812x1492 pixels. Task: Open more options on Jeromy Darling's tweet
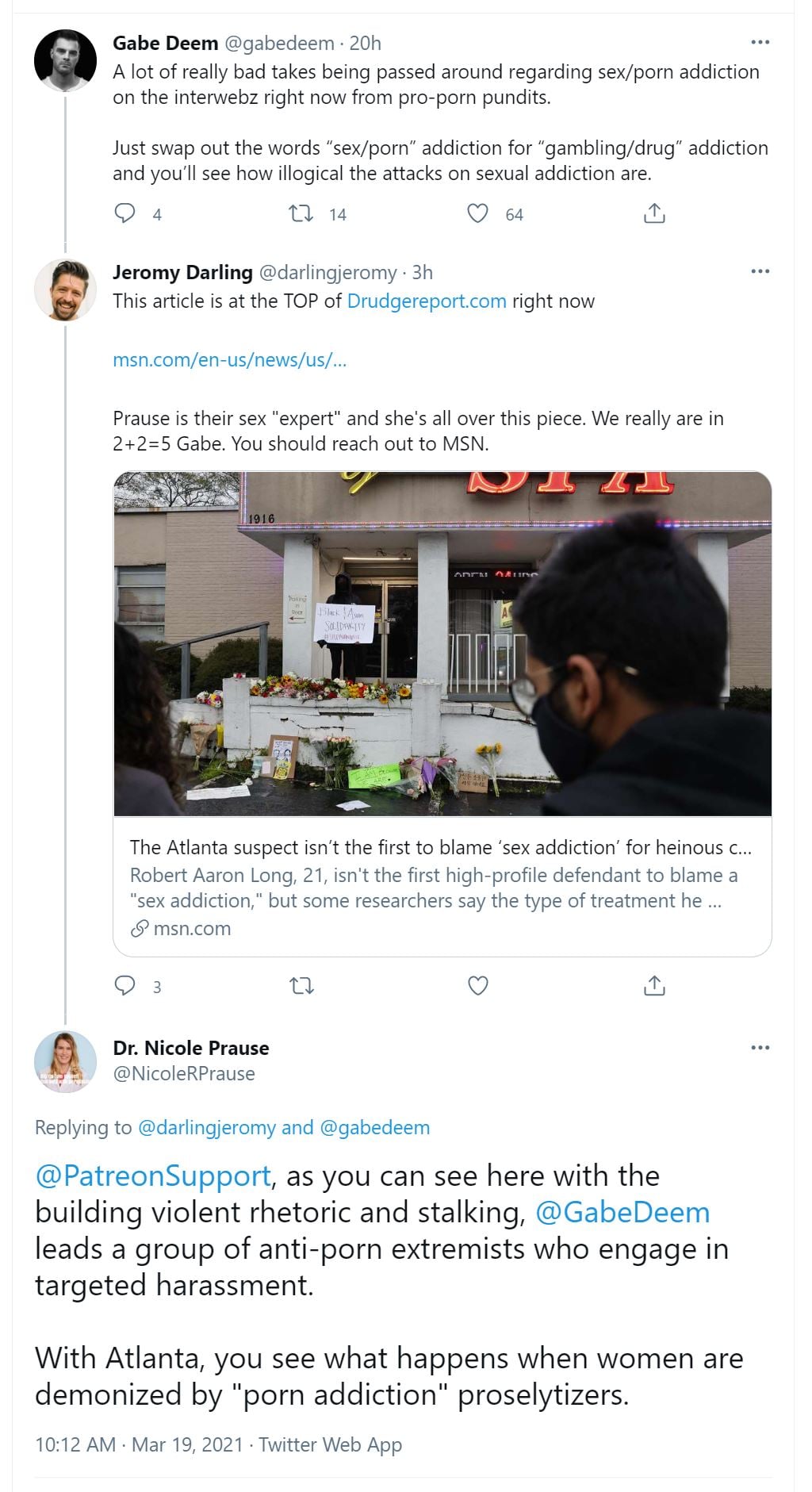tap(760, 272)
